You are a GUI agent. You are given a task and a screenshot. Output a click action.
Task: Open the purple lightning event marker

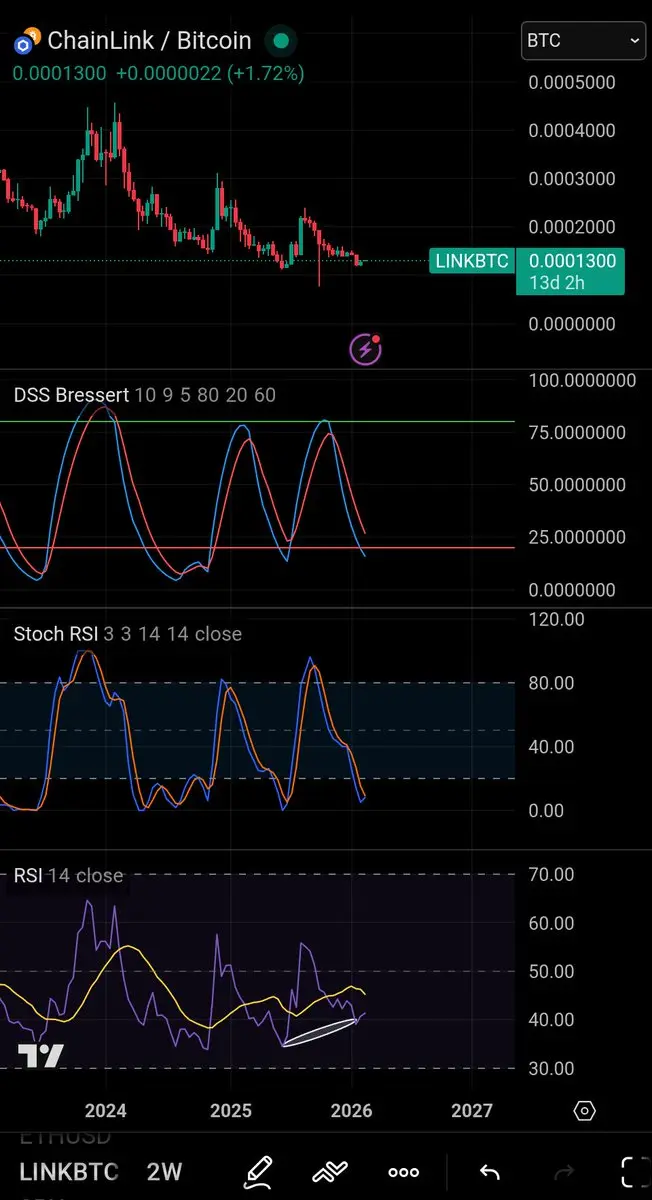click(x=365, y=349)
